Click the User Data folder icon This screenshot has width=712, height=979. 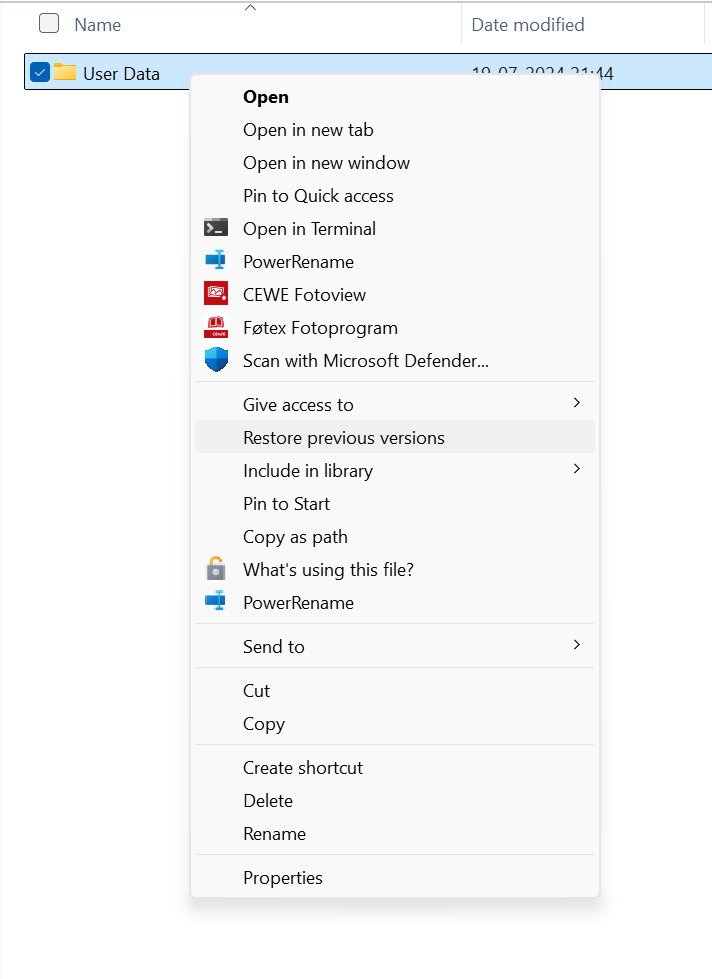pos(65,72)
